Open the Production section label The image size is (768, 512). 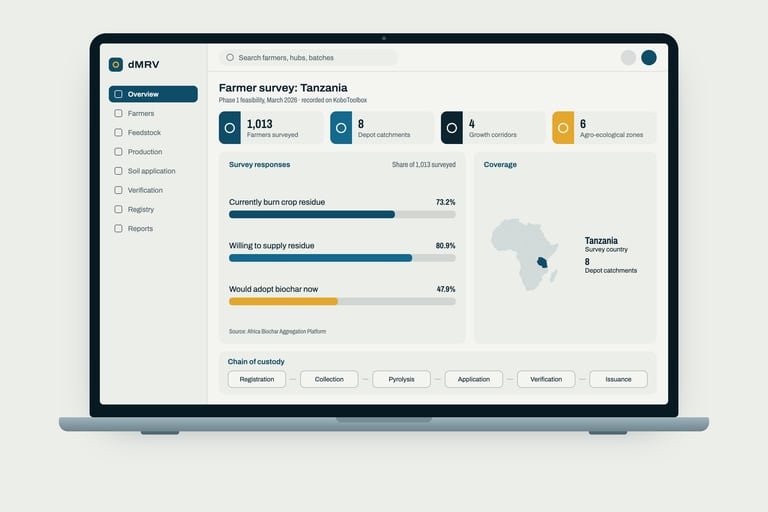[145, 151]
